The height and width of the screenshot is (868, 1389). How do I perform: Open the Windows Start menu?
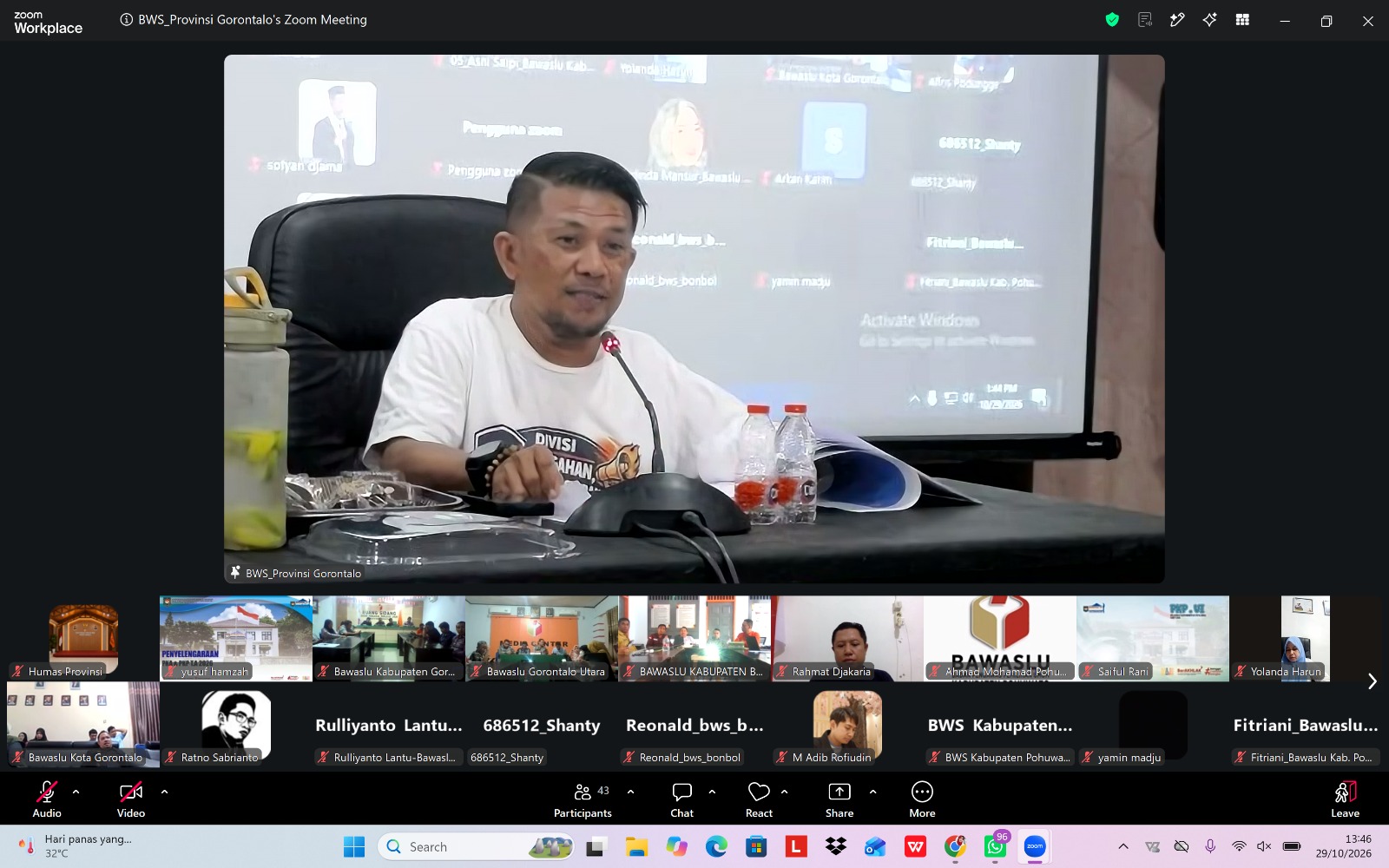coord(354,846)
